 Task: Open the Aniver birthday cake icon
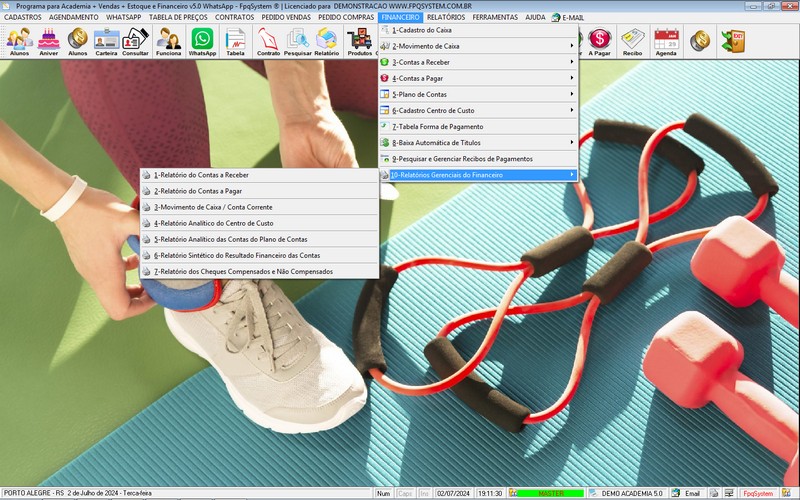(49, 41)
